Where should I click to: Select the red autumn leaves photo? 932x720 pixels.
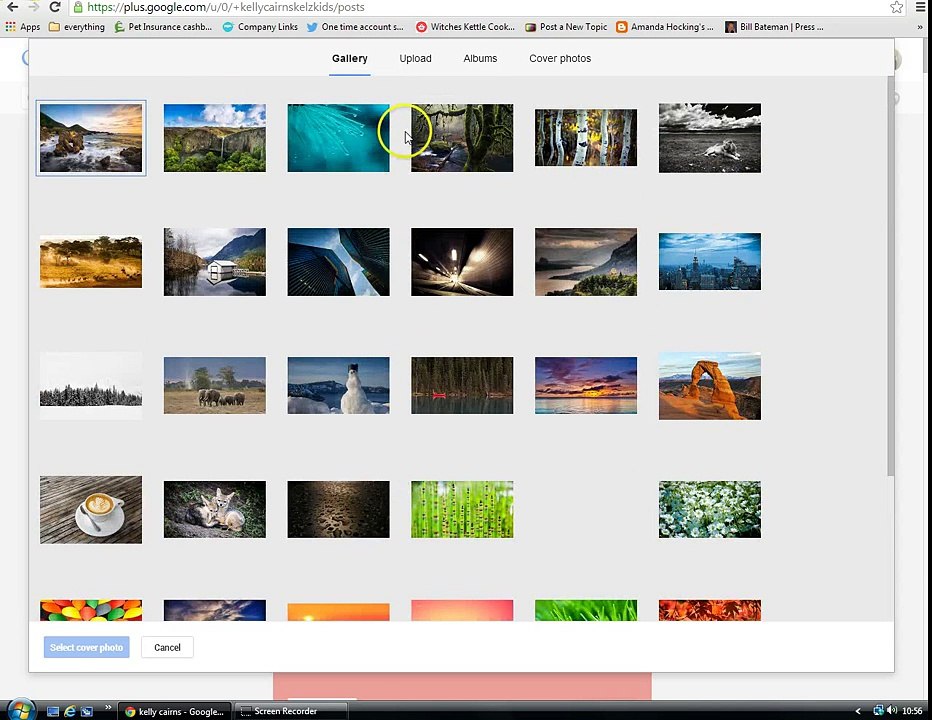click(x=710, y=611)
